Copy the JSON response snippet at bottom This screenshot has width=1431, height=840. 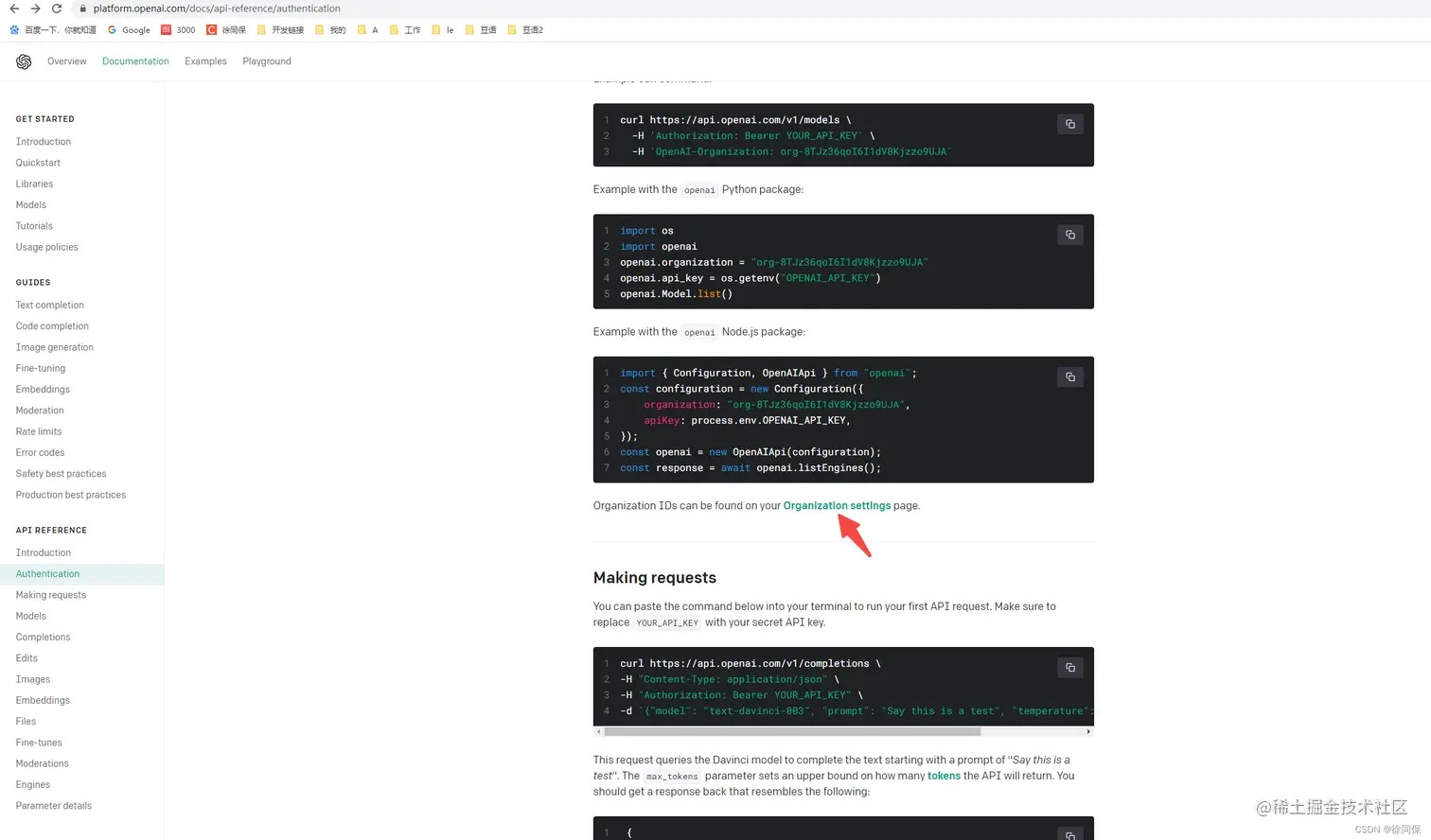point(1070,834)
